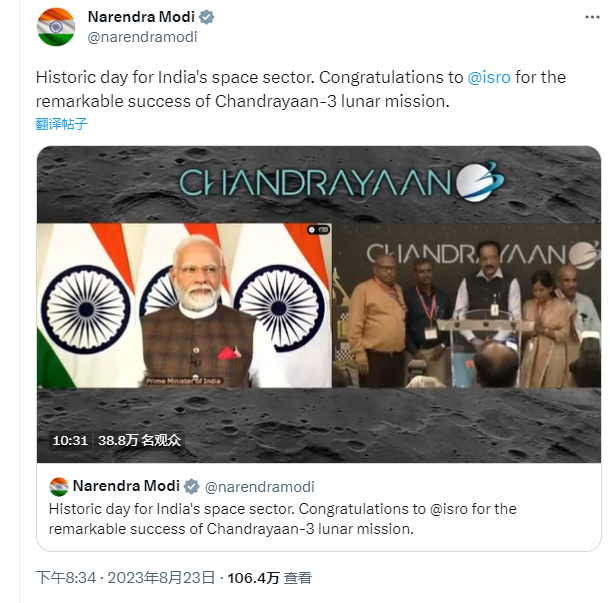Click the verified badge in the quoted post

point(190,486)
